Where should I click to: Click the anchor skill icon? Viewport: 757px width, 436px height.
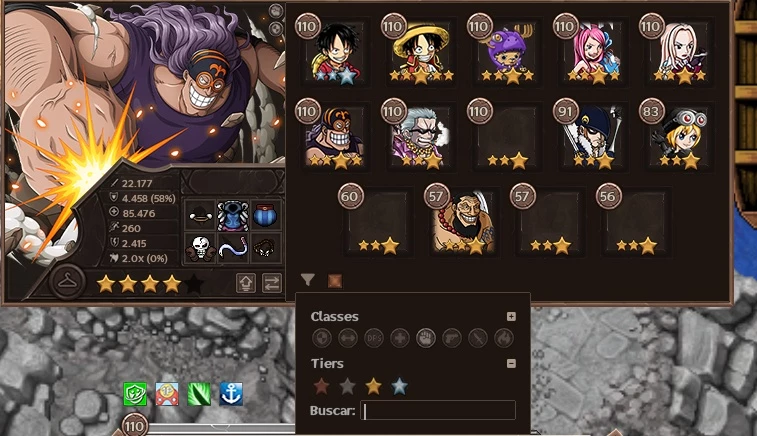[231, 394]
